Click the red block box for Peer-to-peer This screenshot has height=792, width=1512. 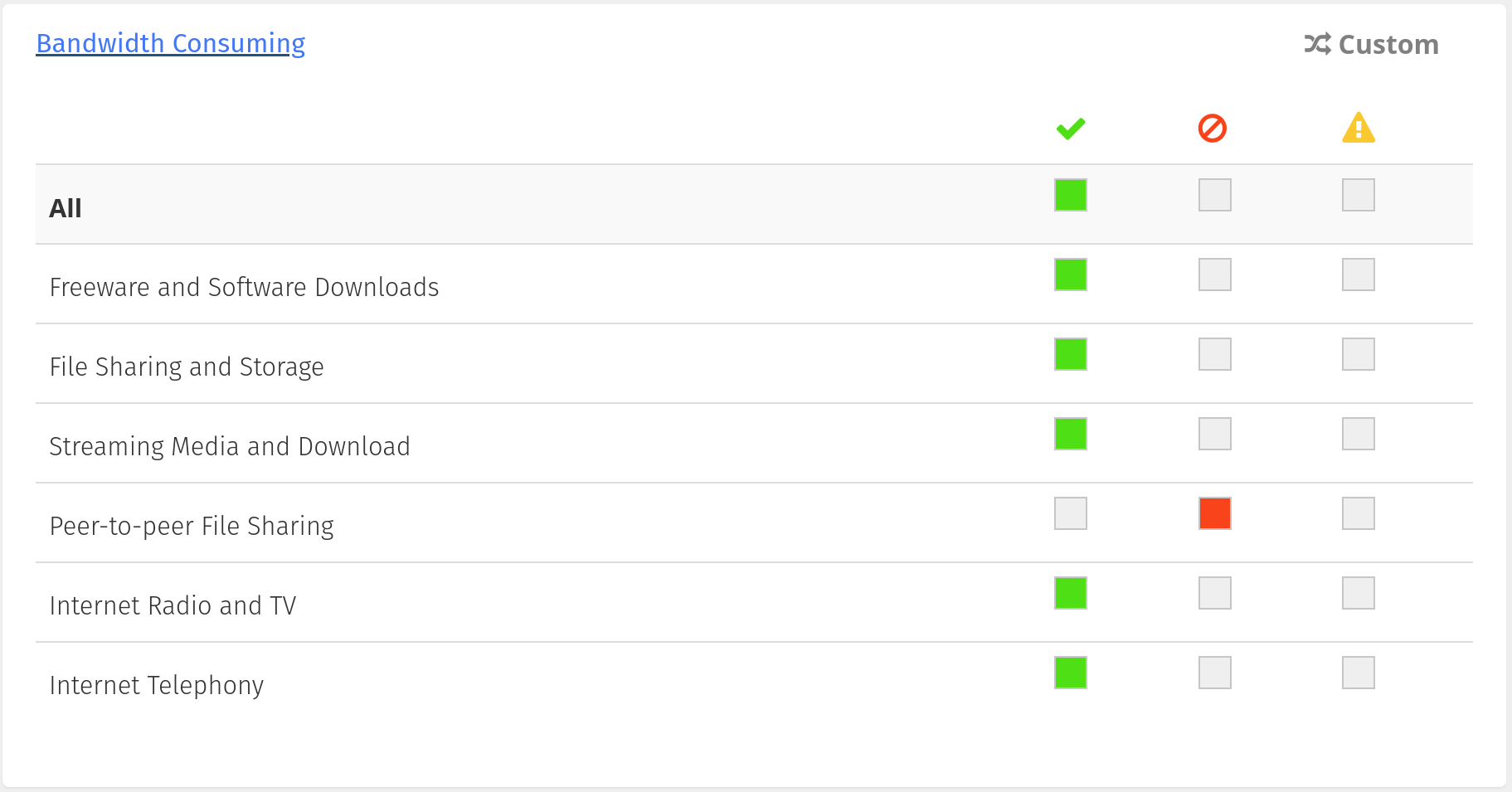[1215, 513]
